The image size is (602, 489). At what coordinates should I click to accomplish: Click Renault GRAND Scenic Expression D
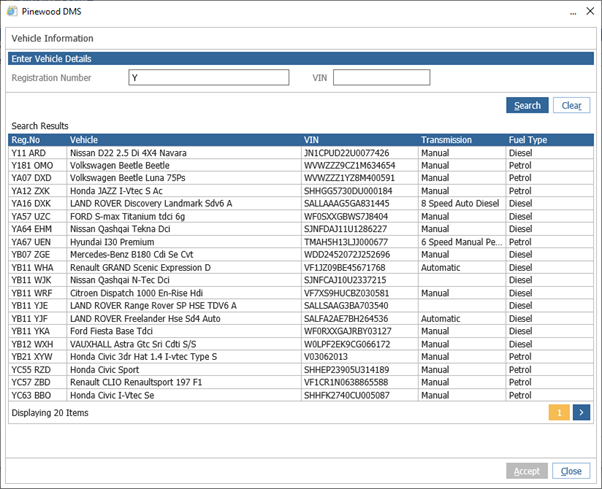point(140,268)
